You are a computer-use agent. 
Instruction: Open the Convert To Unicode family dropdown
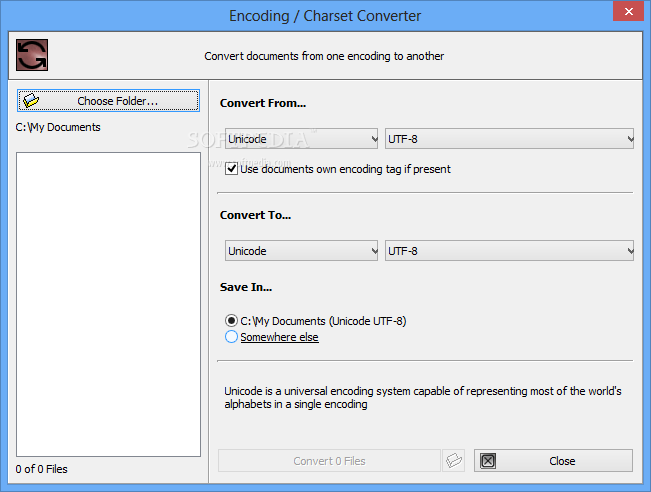[301, 251]
